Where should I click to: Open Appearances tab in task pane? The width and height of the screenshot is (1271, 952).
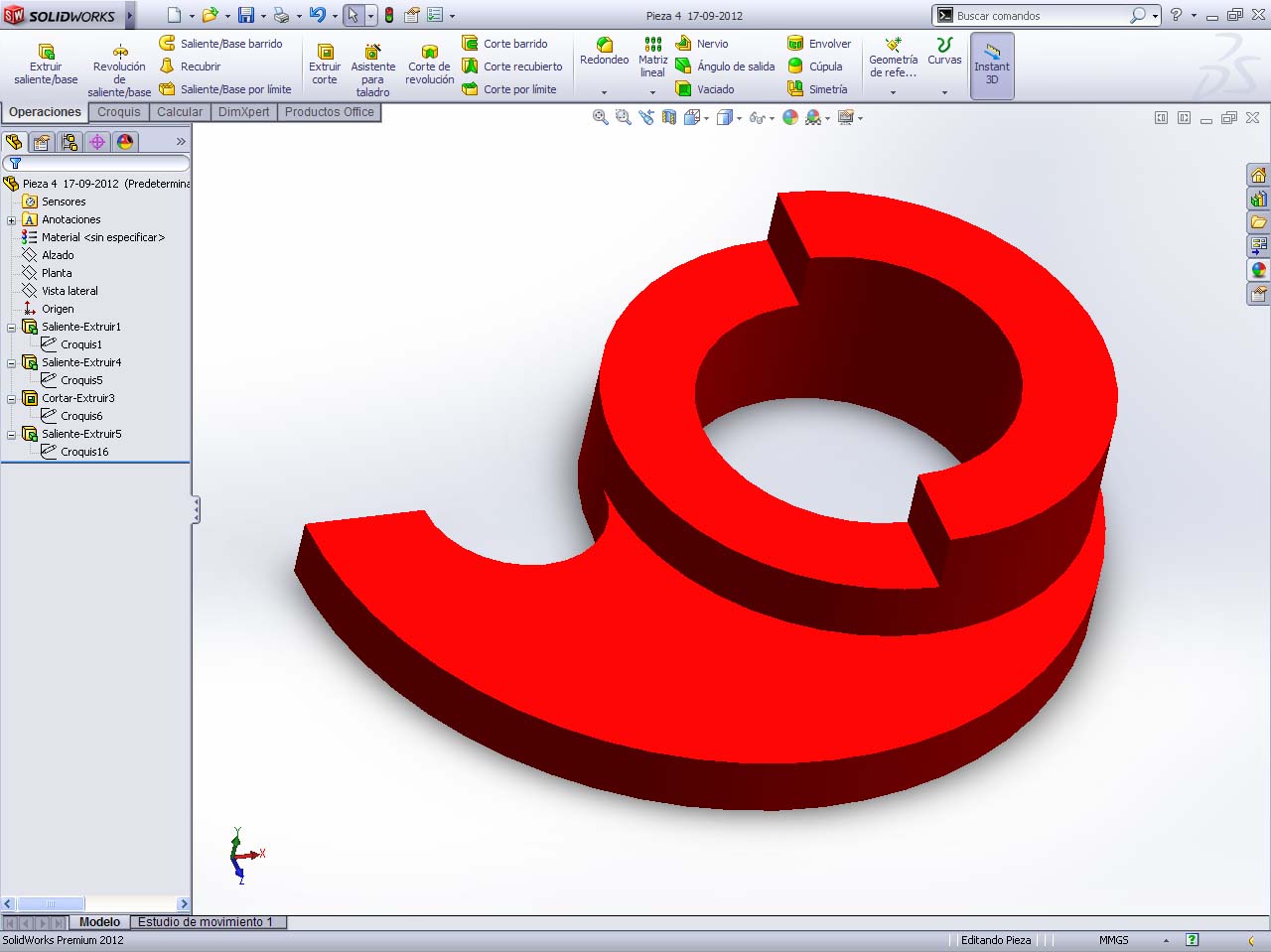pyautogui.click(x=1258, y=270)
